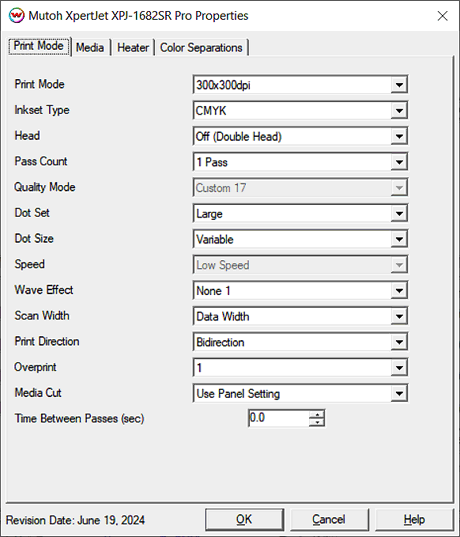Click the OK button
This screenshot has width=460, height=537.
pos(245,520)
